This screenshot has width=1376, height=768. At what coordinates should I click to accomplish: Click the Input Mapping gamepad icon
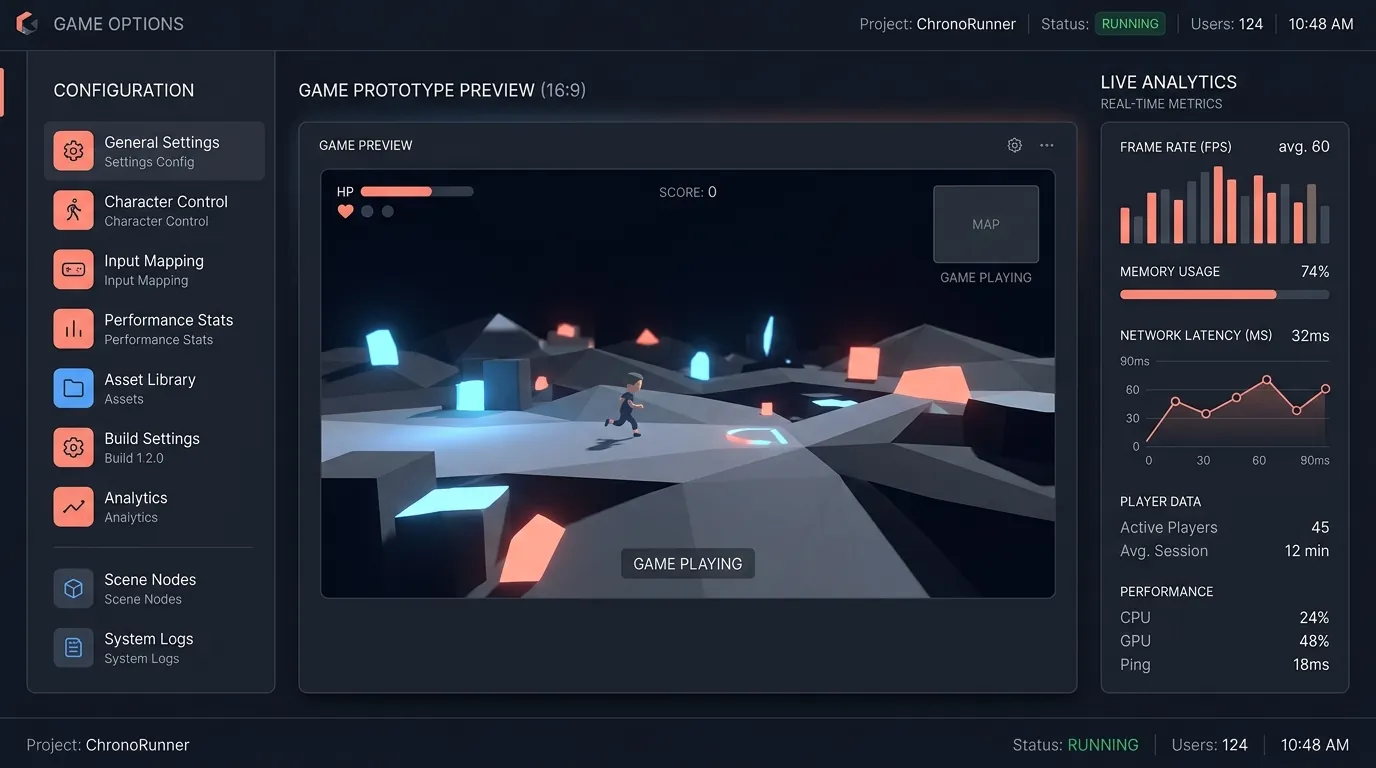pyautogui.click(x=73, y=269)
